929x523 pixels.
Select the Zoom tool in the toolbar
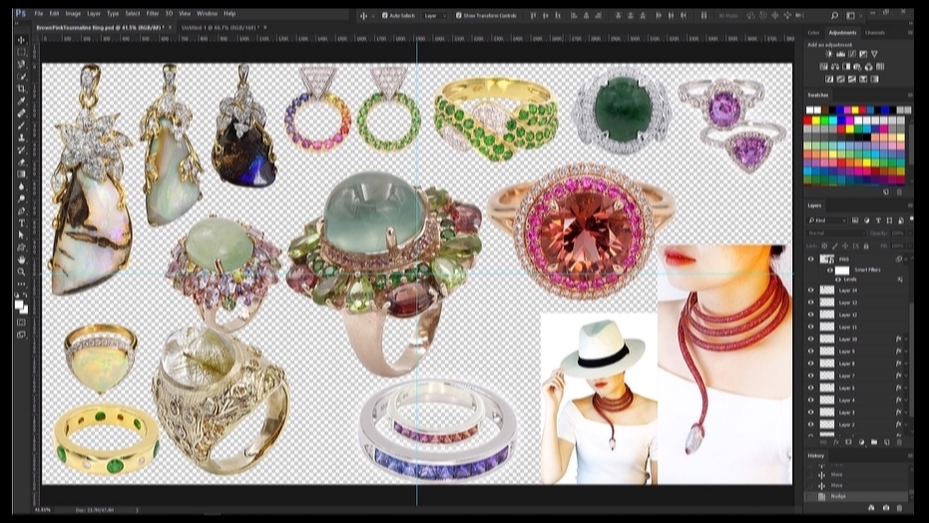21,272
